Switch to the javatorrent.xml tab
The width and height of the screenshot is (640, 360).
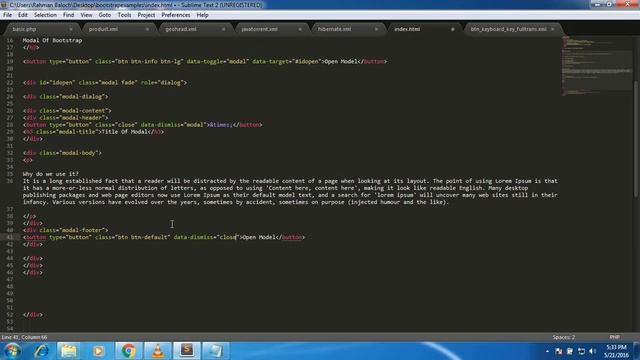[x=260, y=29]
